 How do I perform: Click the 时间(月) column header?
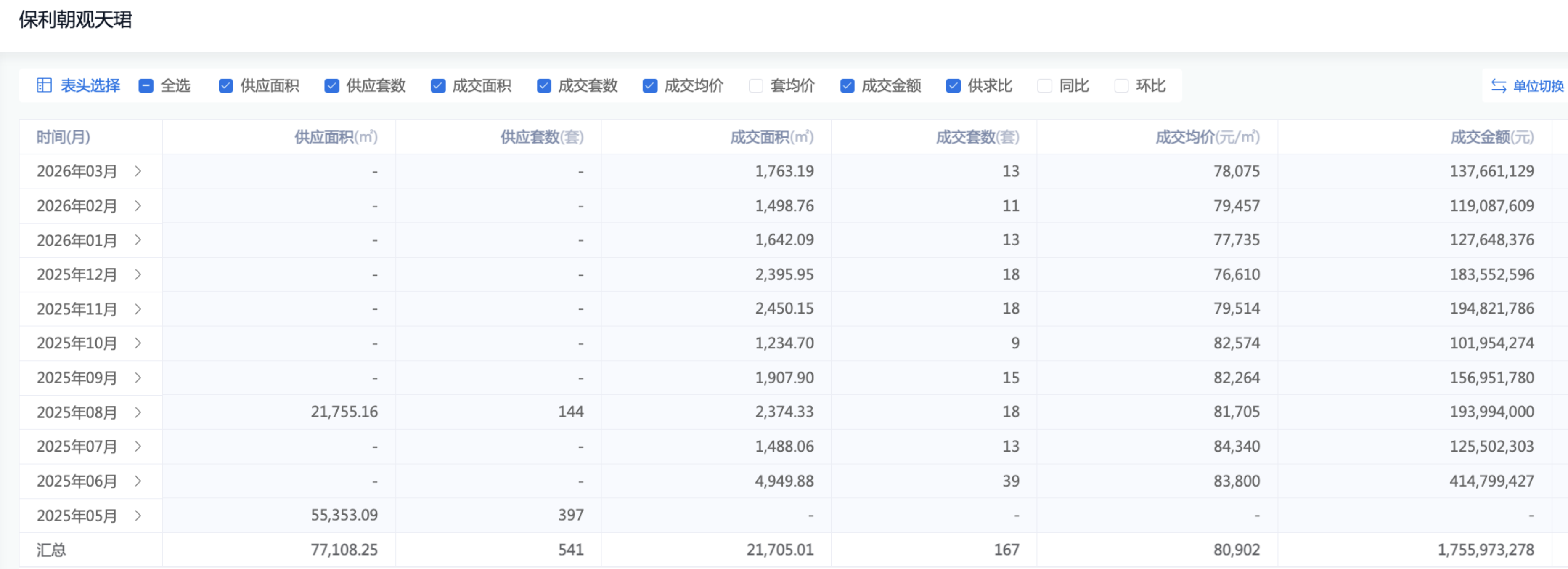pos(64,137)
